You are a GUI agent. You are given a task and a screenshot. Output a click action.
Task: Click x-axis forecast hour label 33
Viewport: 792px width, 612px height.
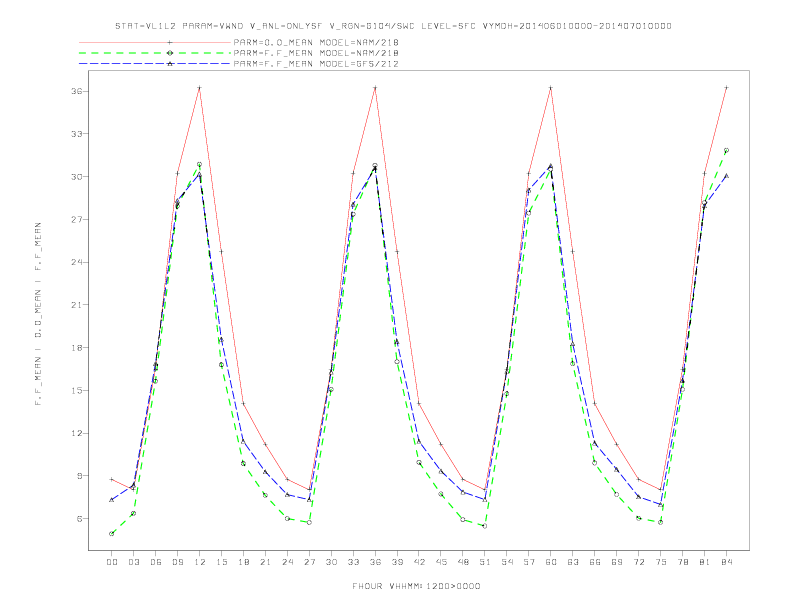click(x=353, y=562)
